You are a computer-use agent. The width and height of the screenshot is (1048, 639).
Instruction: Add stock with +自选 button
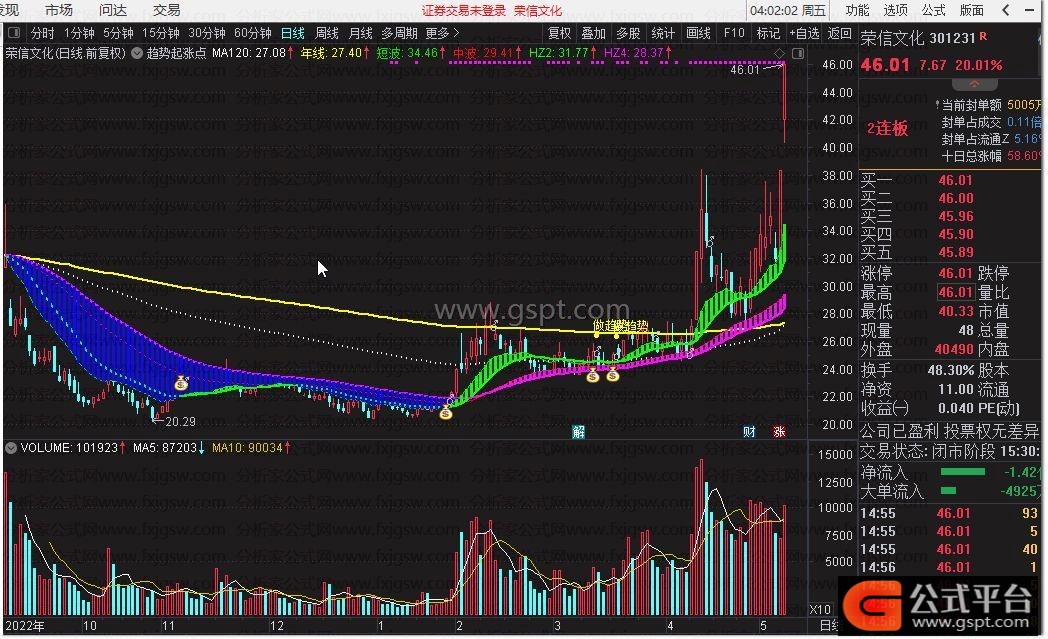point(804,33)
